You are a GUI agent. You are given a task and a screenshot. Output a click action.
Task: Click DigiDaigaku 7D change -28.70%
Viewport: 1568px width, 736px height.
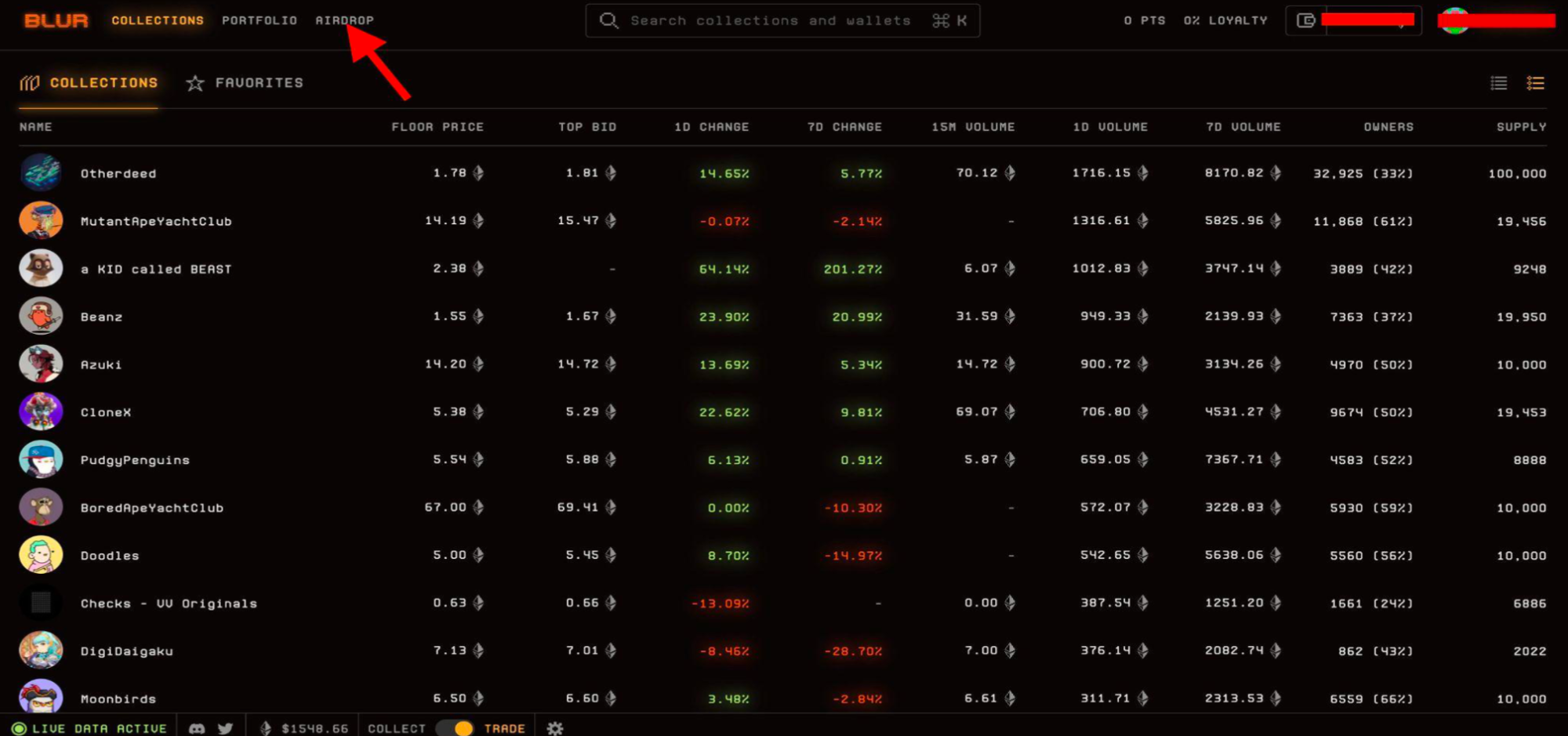tap(853, 651)
